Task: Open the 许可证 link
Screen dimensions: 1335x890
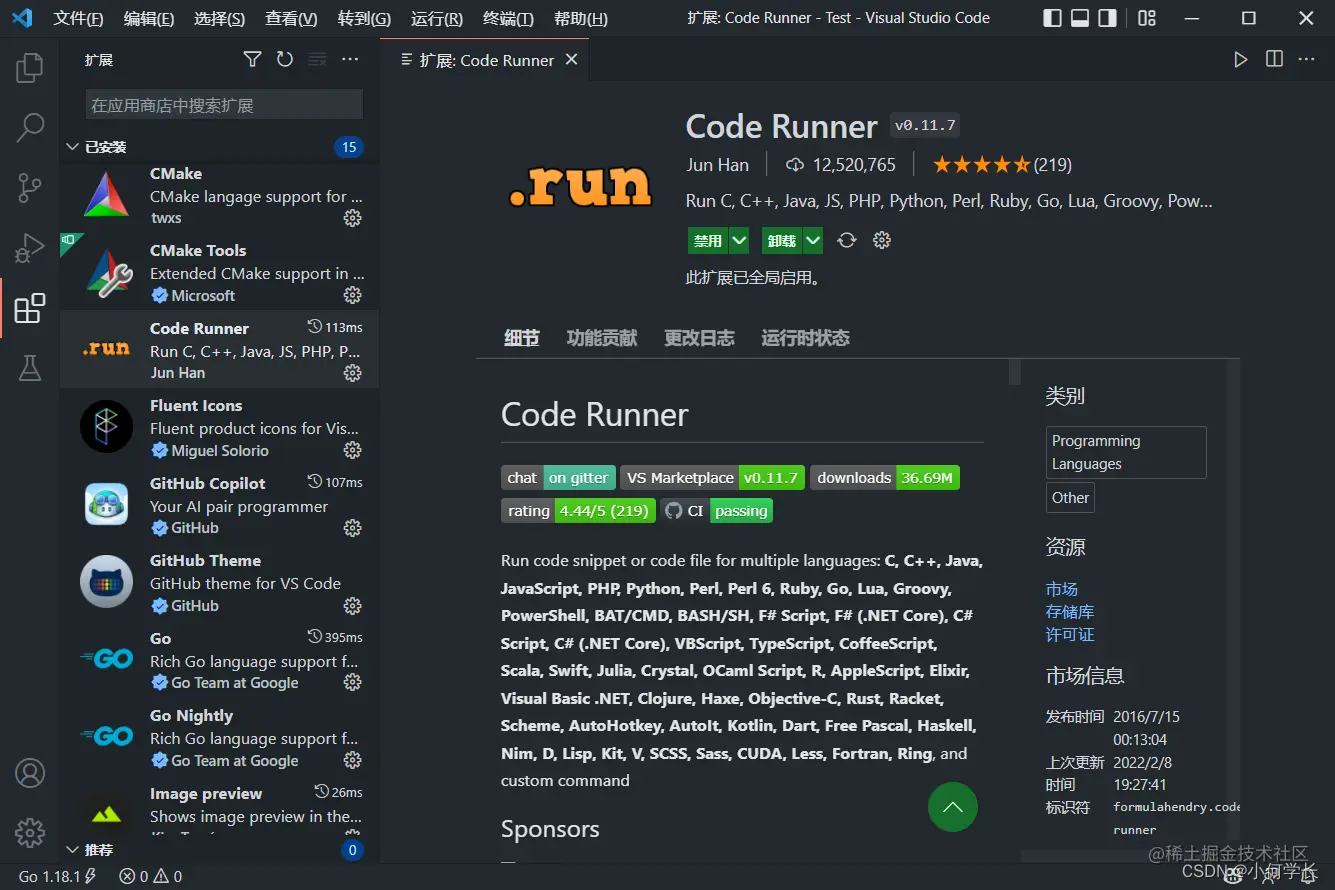Action: pos(1070,634)
